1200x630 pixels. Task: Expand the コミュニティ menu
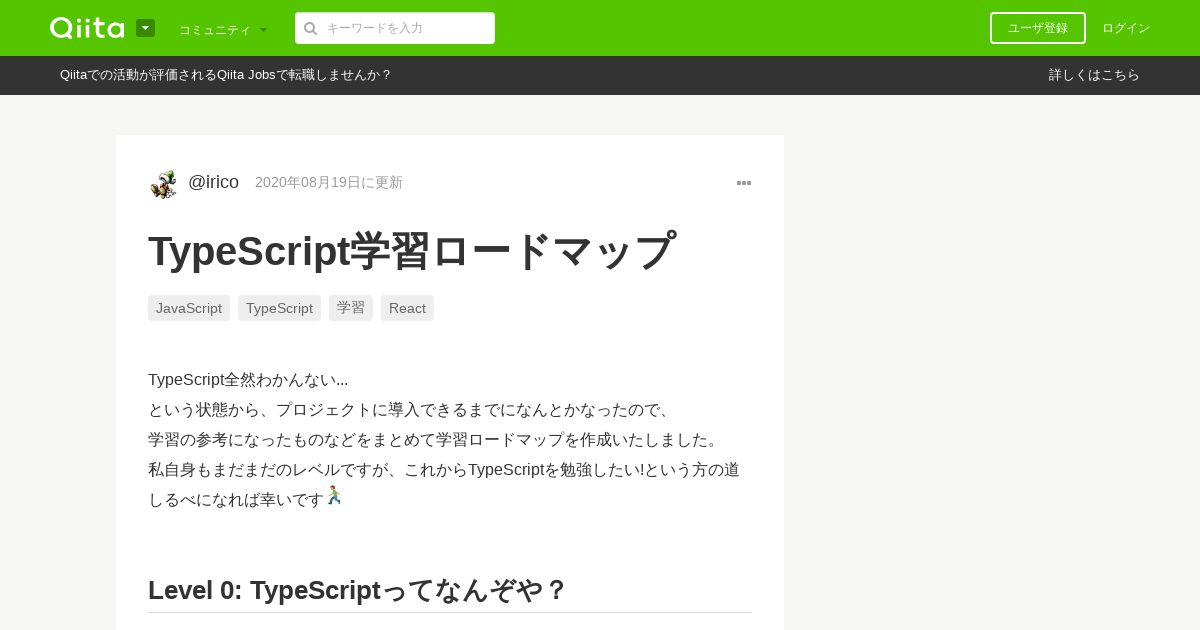click(x=223, y=29)
